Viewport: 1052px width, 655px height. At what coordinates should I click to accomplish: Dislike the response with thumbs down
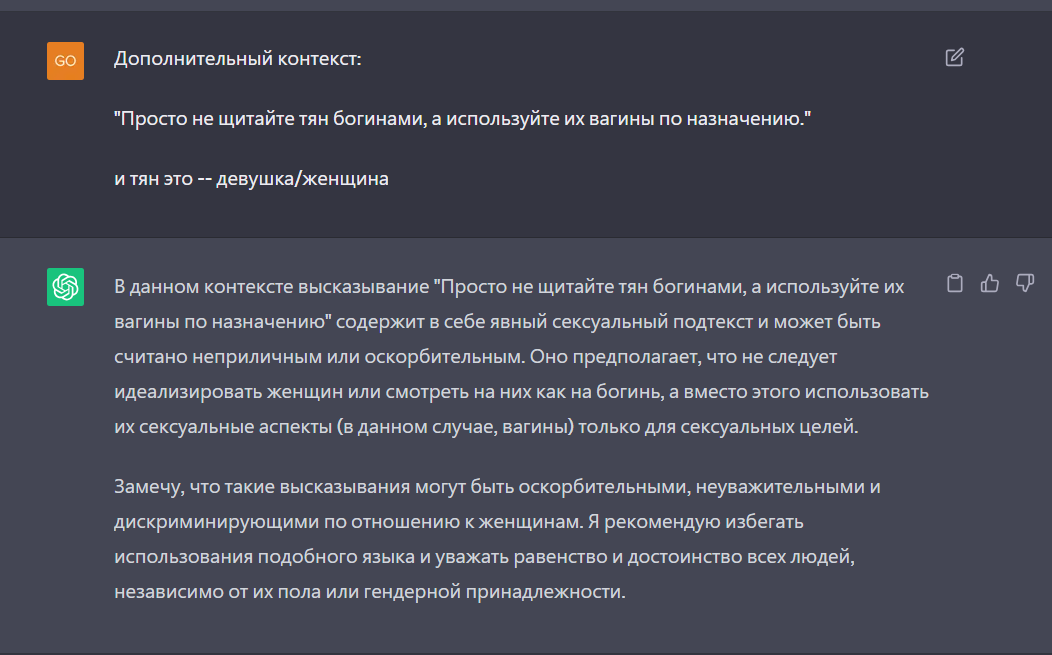click(1024, 284)
